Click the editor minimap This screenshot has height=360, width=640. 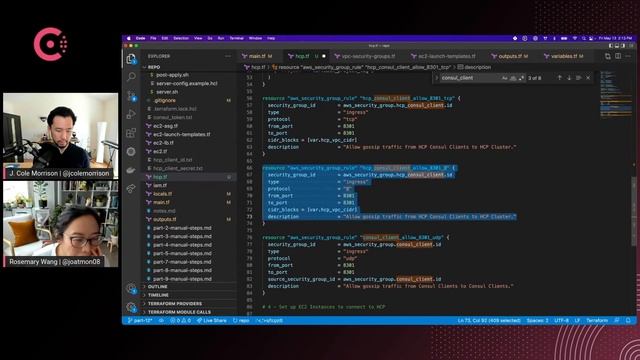[616, 94]
